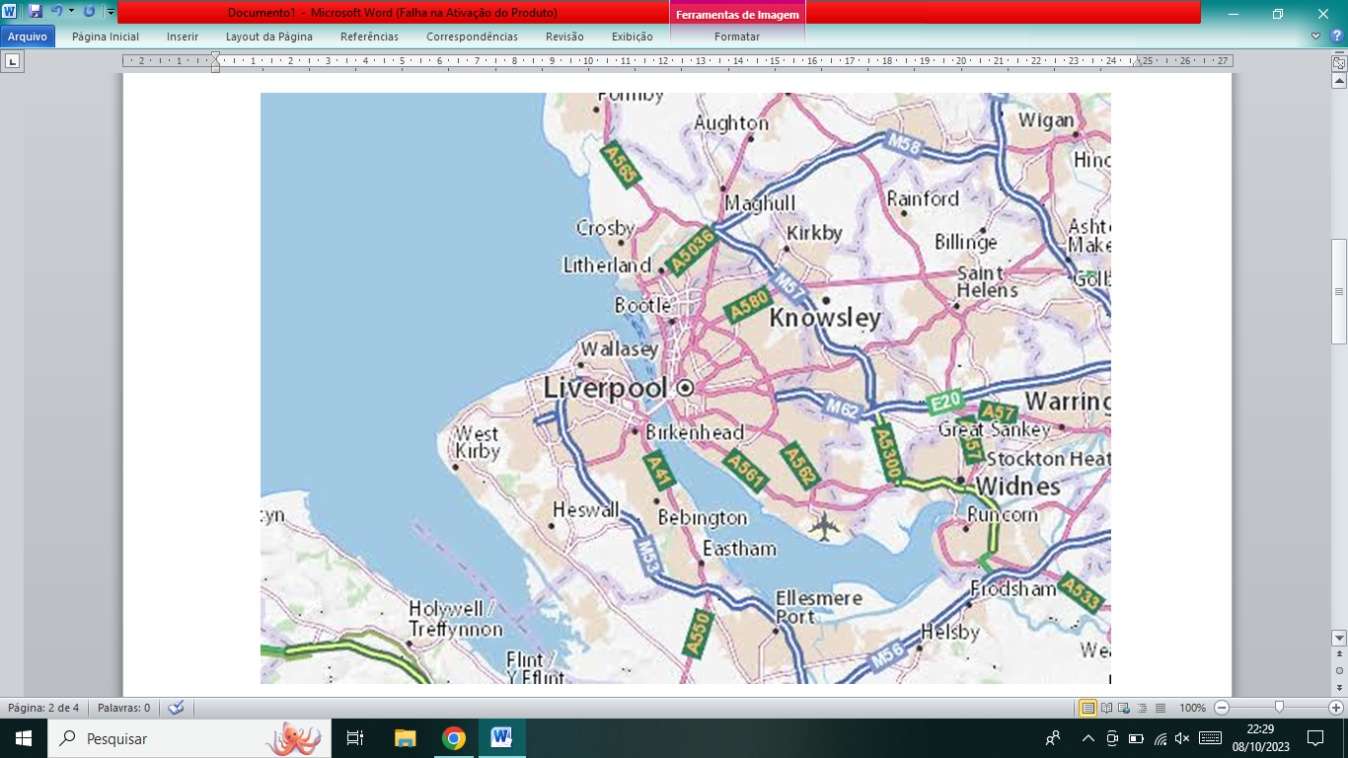Open the Referências tab
This screenshot has width=1348, height=758.
(x=369, y=36)
